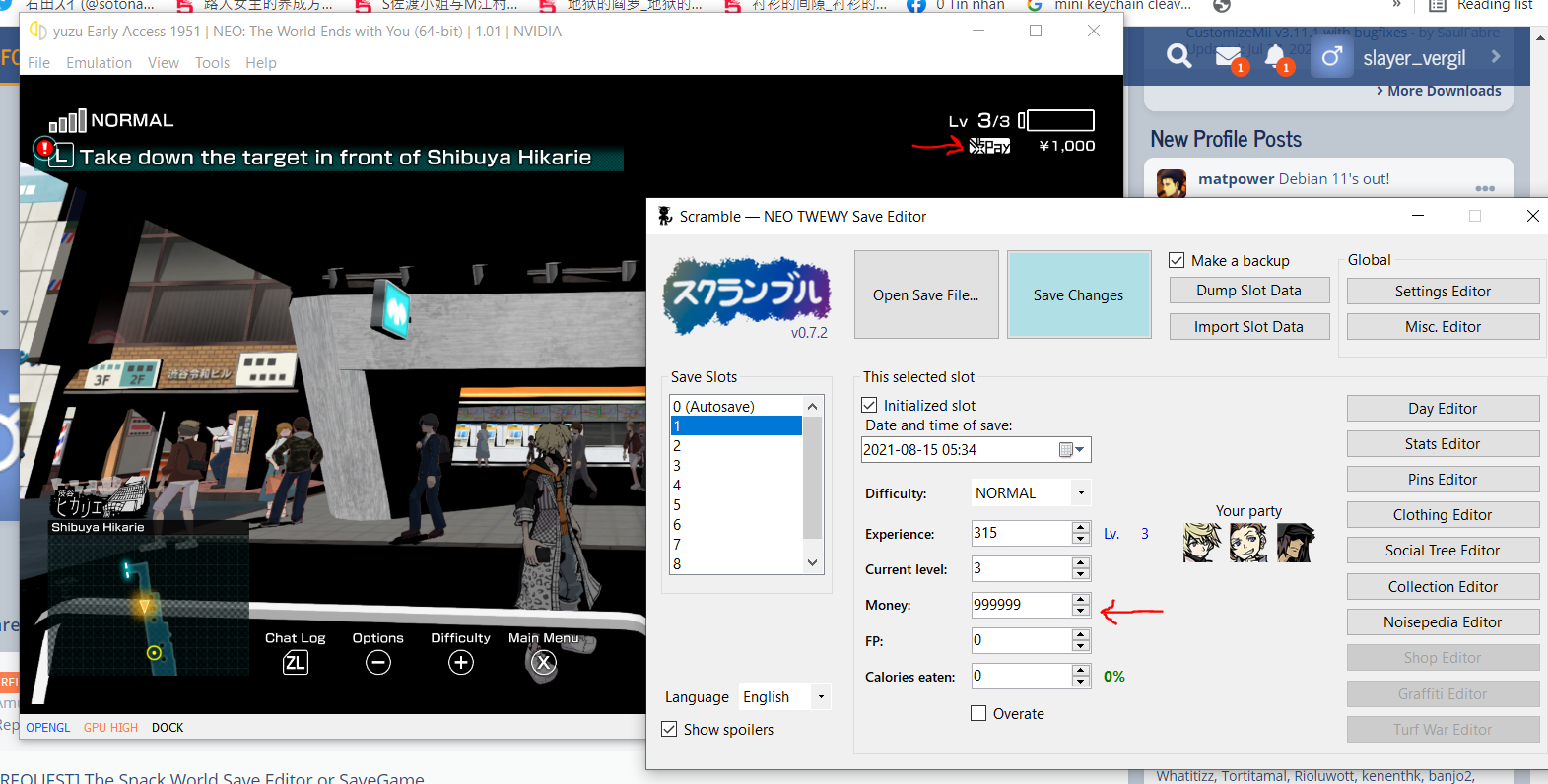The width and height of the screenshot is (1548, 784).
Task: Click the slayer_vergil profile avatar icon
Action: pyautogui.click(x=1331, y=57)
